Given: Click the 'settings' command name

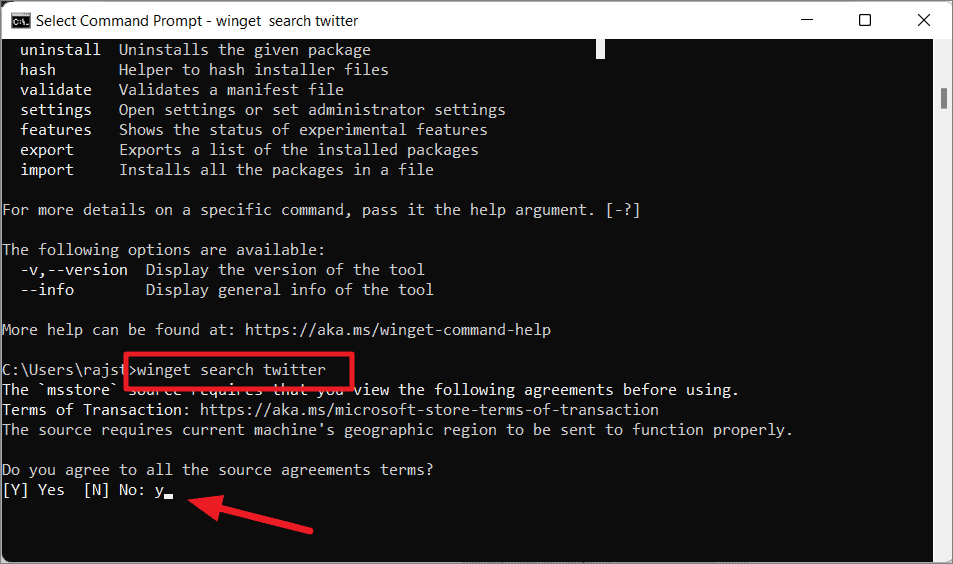Looking at the screenshot, I should tap(56, 110).
